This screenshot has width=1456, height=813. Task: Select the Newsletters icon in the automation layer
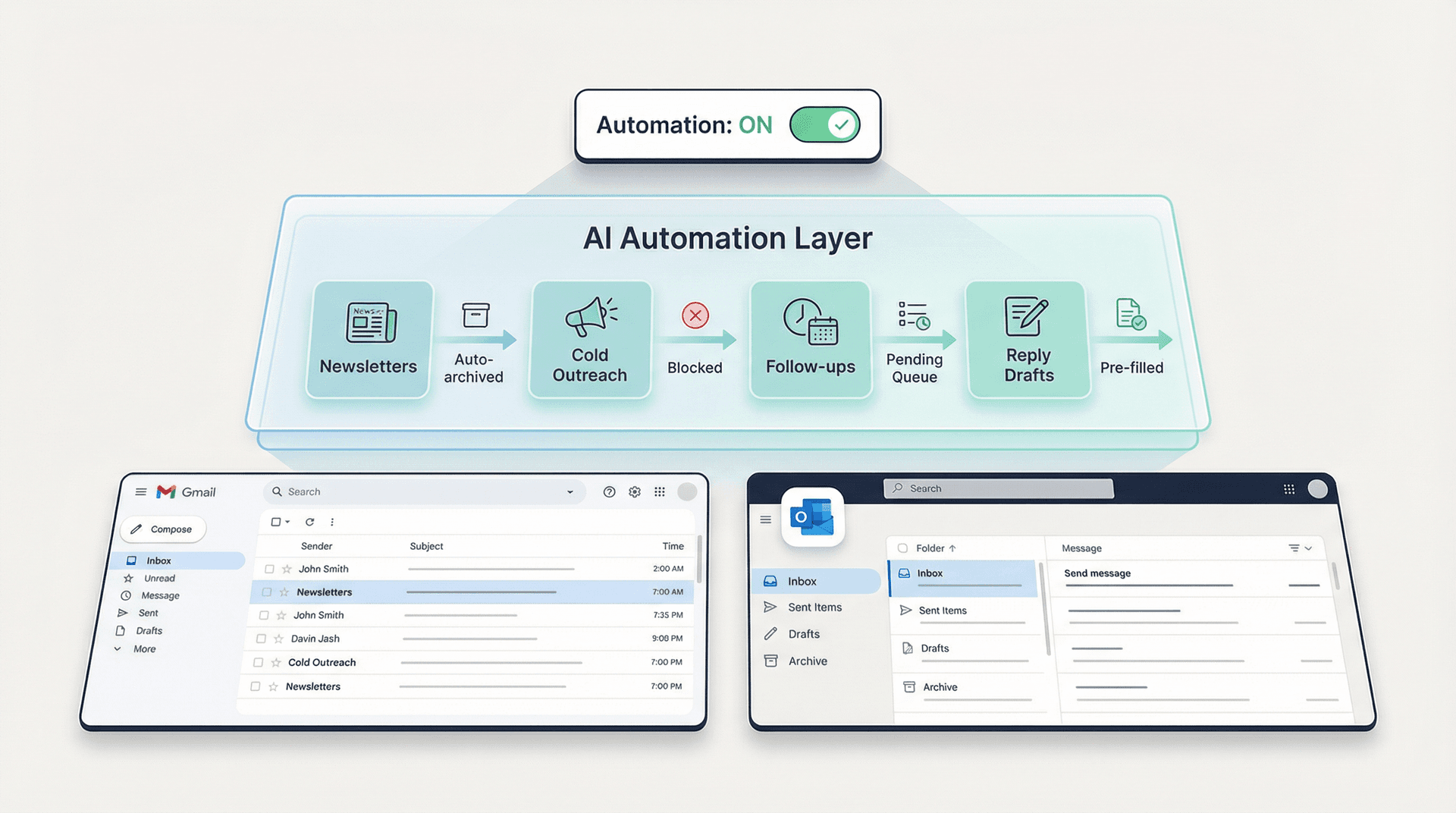coord(372,322)
